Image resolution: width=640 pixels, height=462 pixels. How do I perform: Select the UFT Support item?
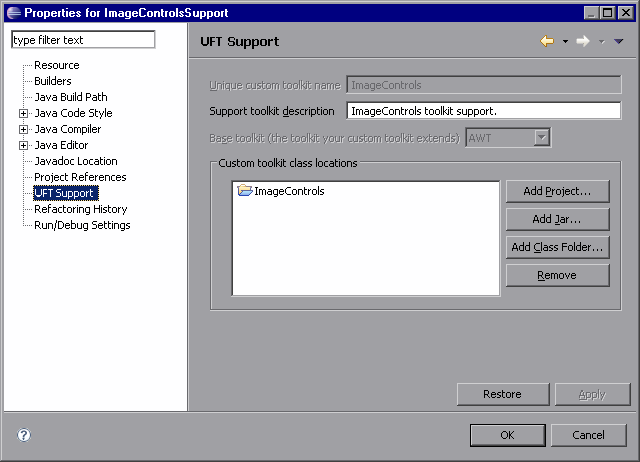coord(66,193)
